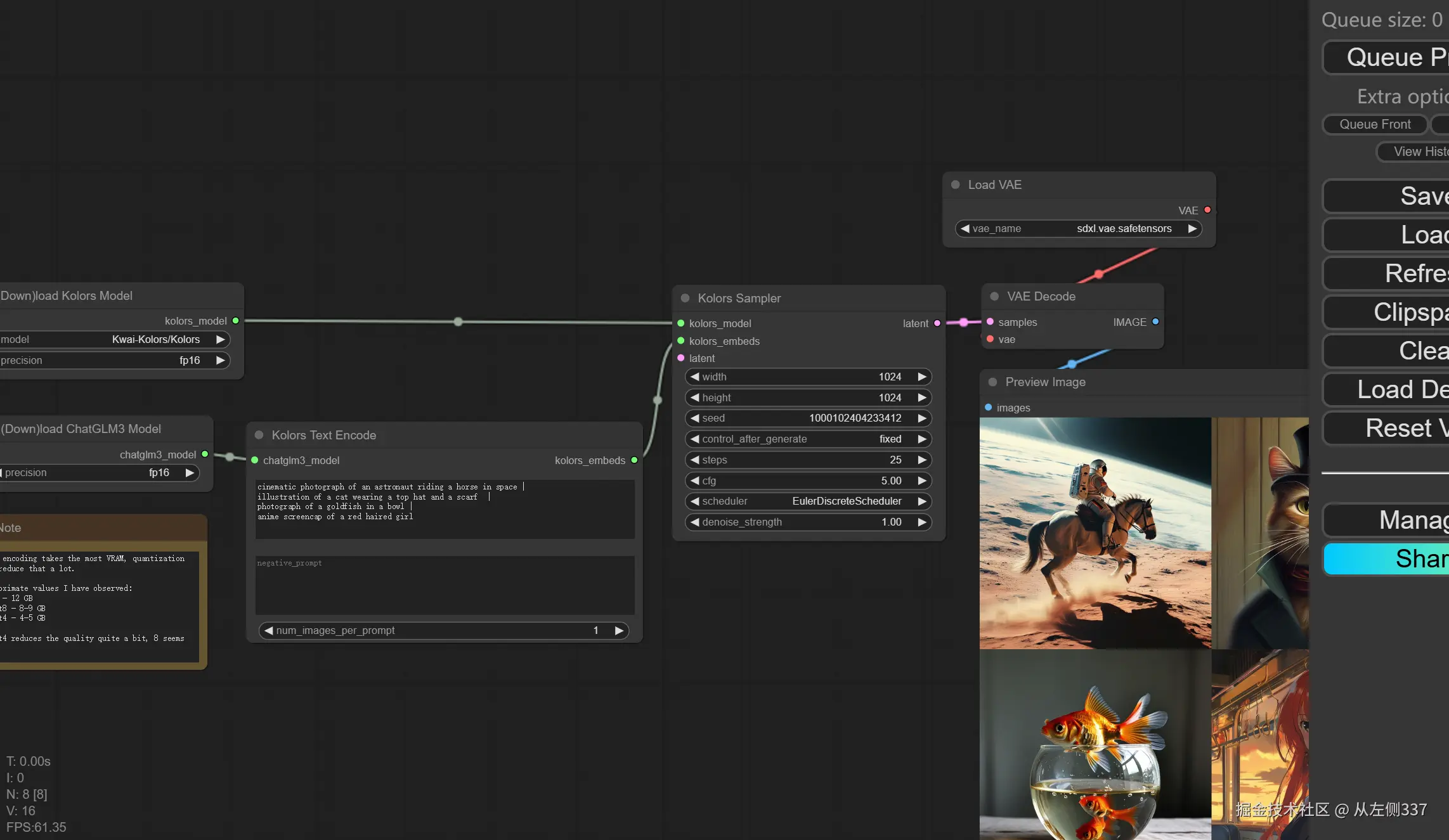This screenshot has width=1449, height=840.
Task: Click the blue IMAGE output socket
Action: [x=1155, y=322]
